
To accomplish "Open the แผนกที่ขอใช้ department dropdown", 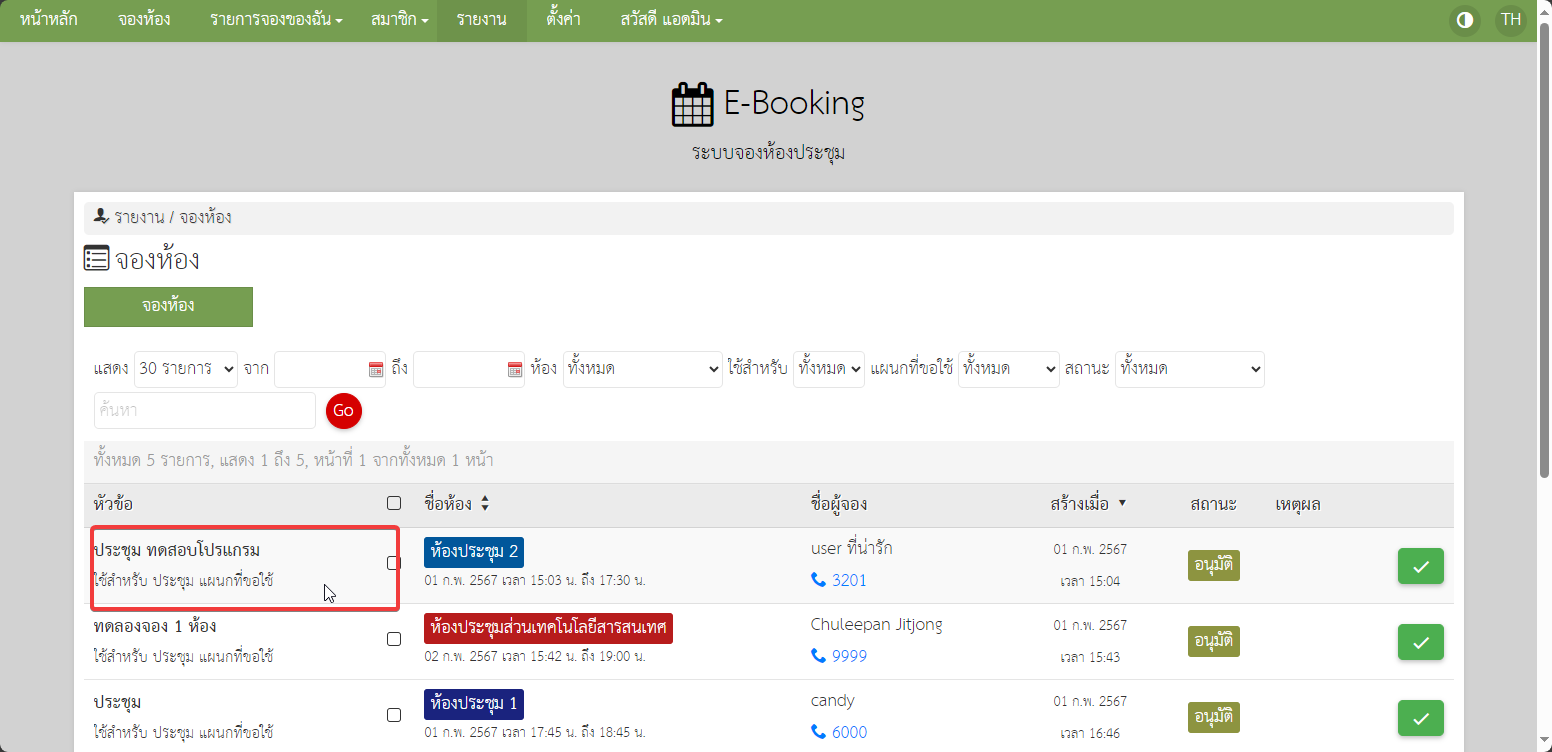I will 1008,369.
